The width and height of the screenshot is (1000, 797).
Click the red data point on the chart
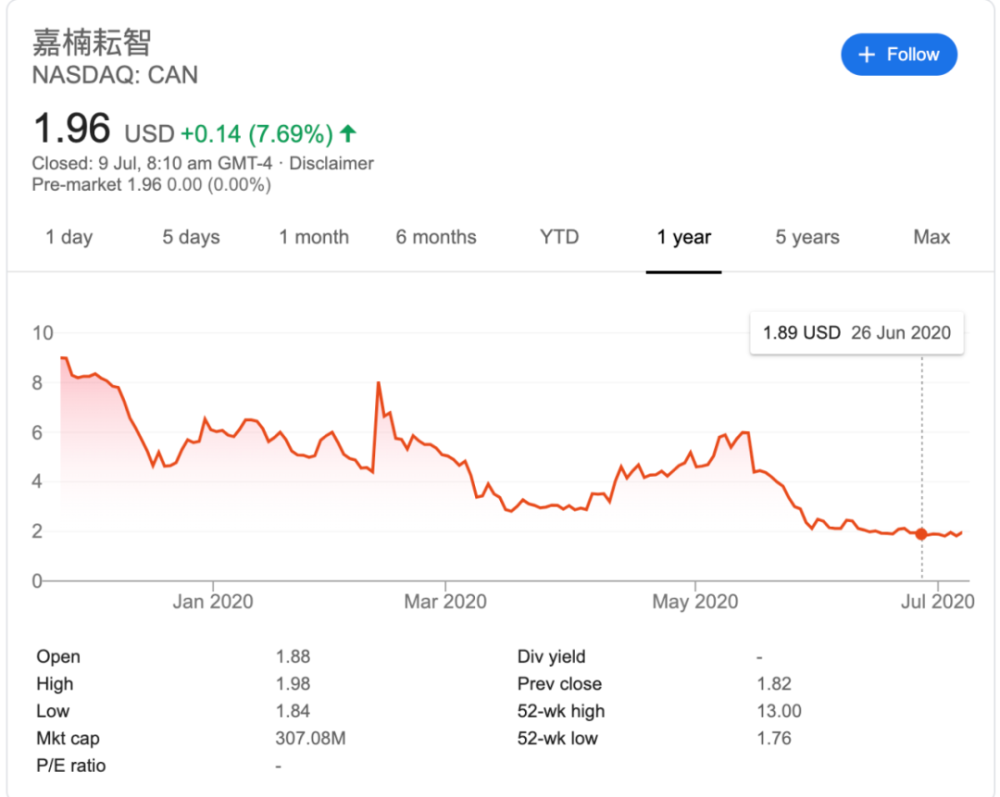921,534
